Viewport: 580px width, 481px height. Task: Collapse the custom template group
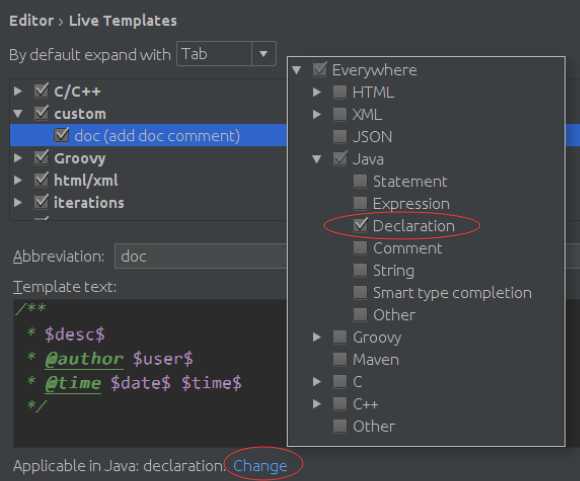[17, 113]
